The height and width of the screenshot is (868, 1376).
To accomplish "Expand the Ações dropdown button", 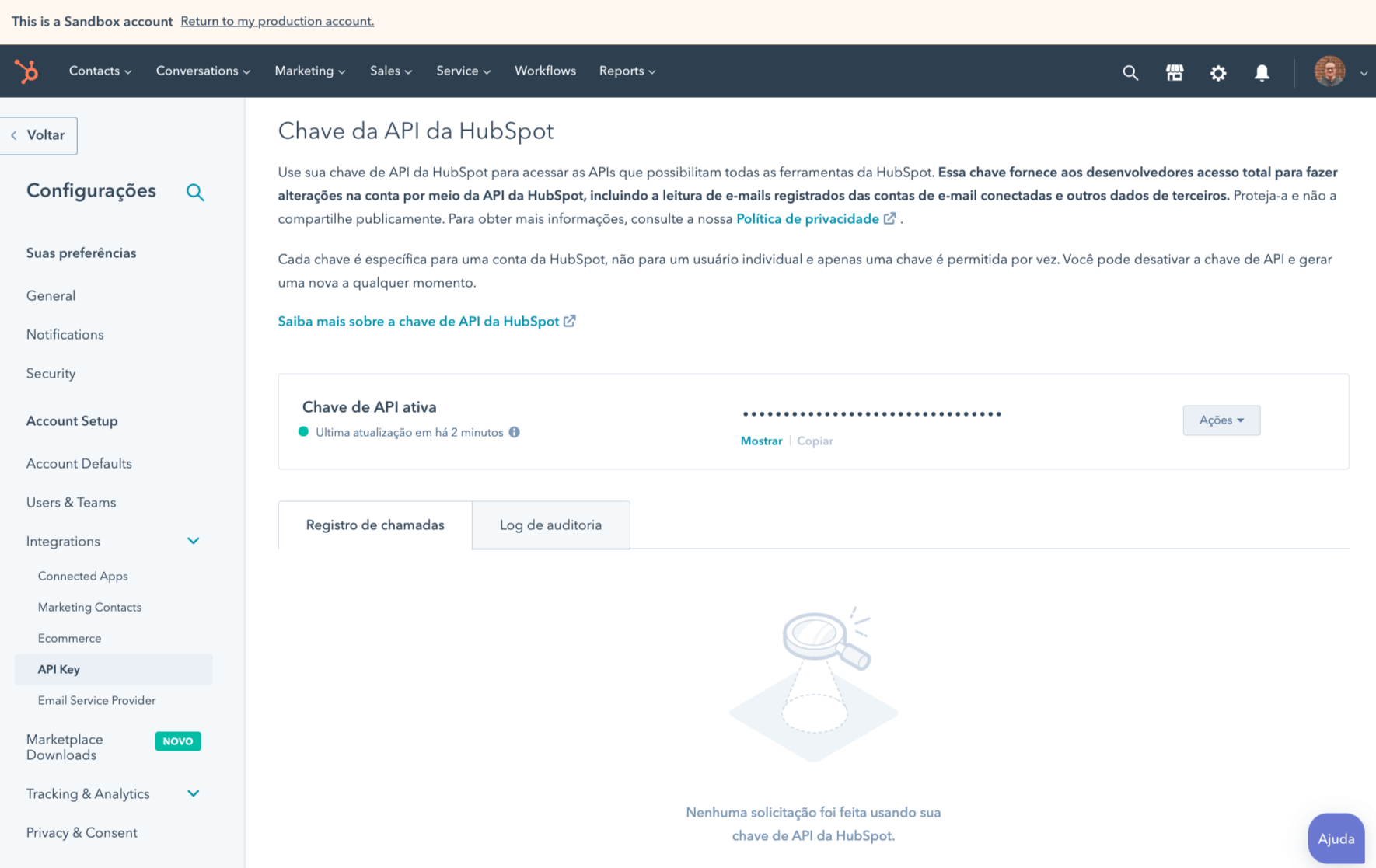I will 1221,420.
